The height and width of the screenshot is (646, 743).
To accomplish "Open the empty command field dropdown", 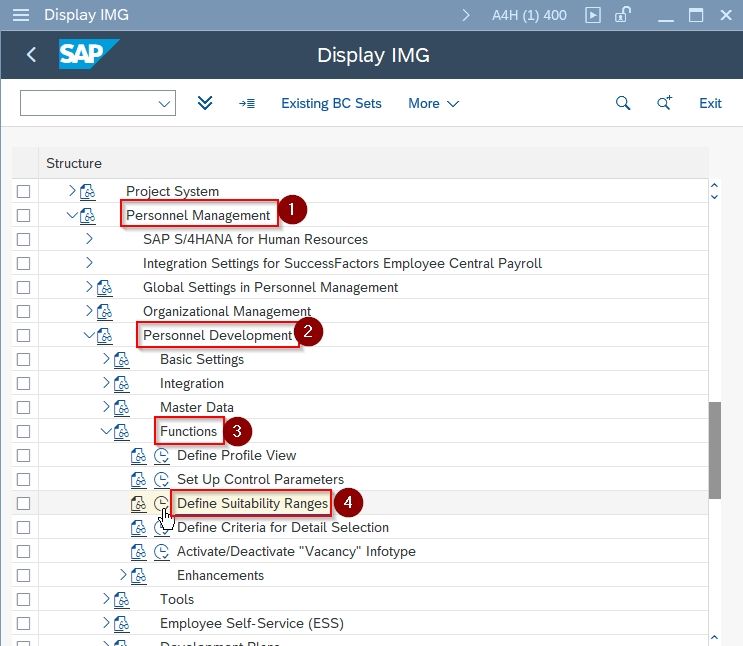I will click(x=164, y=103).
